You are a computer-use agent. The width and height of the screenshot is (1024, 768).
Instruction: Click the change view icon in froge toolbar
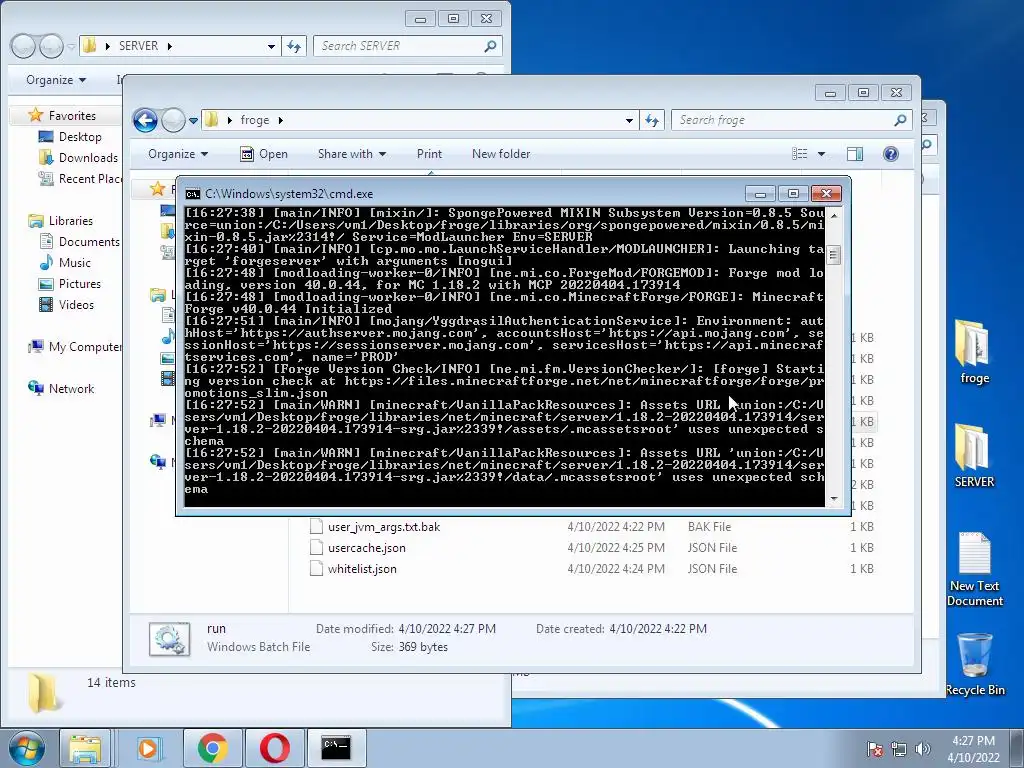pos(800,154)
